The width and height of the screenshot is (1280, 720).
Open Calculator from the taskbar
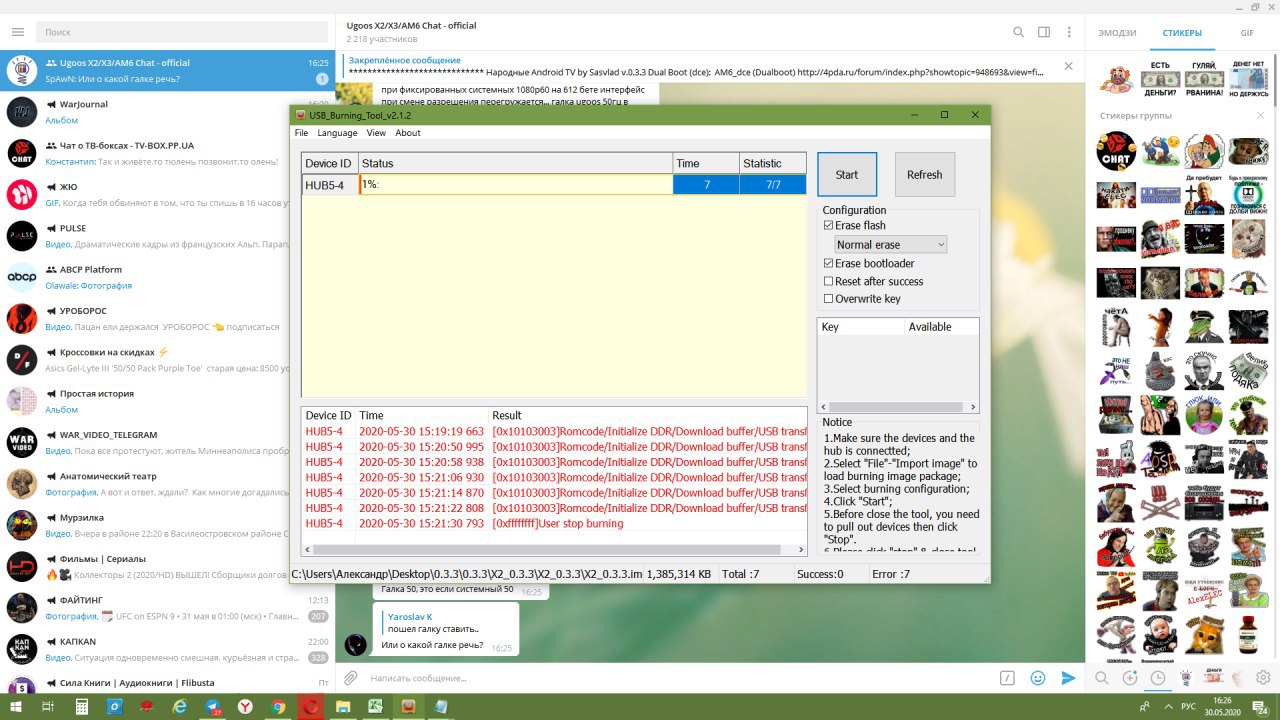pyautogui.click(x=82, y=706)
